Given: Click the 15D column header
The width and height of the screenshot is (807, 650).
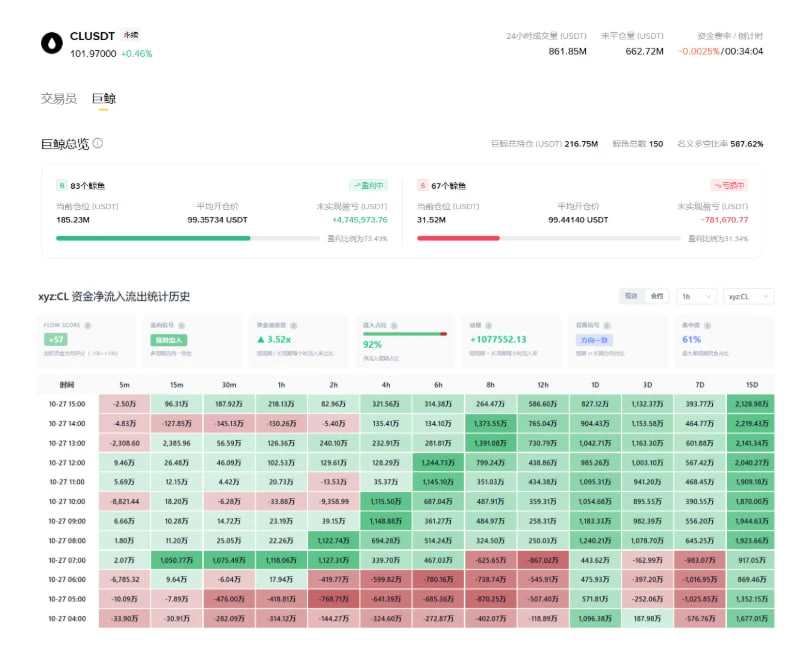Looking at the screenshot, I should tap(752, 384).
